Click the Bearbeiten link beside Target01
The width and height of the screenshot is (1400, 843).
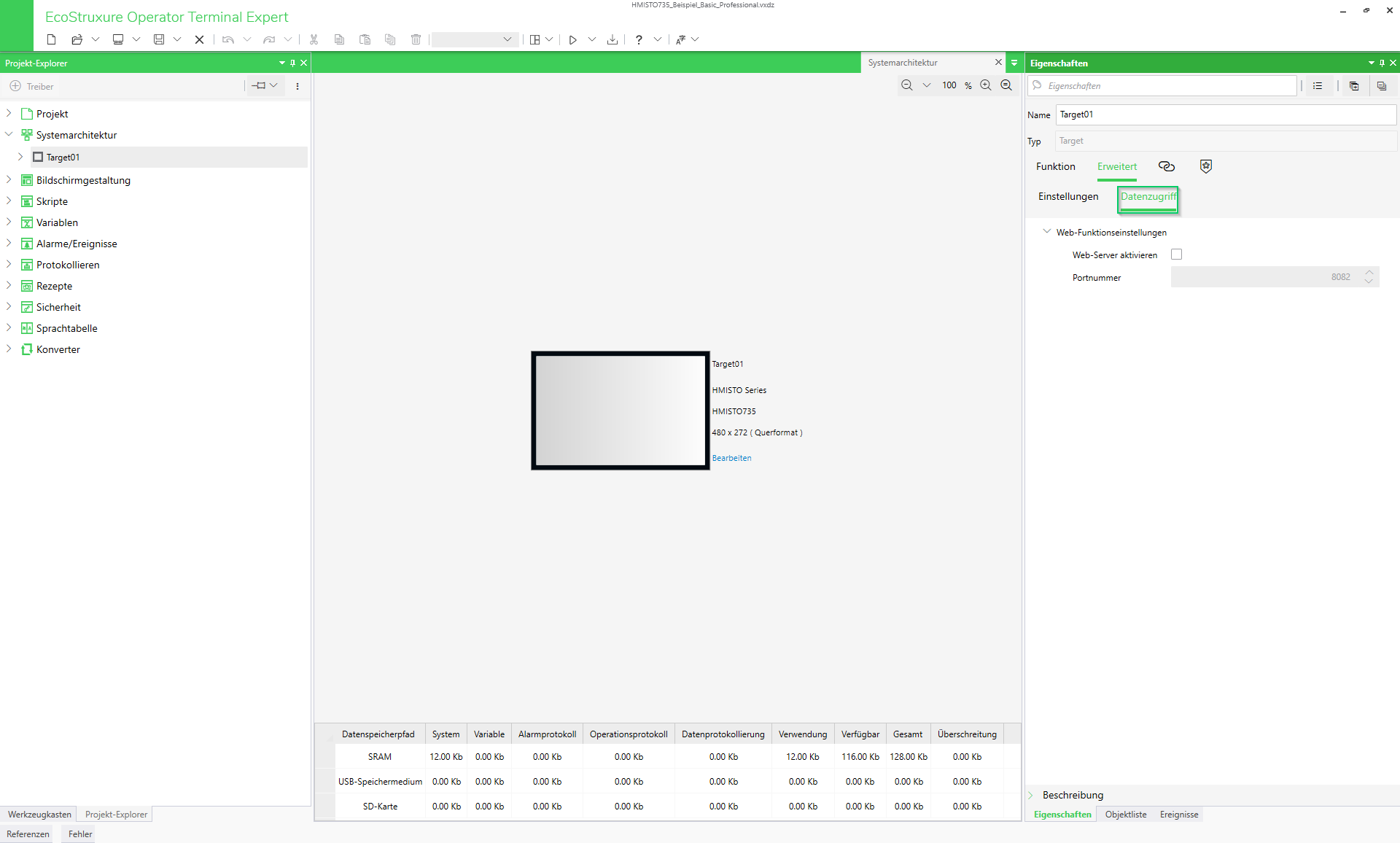tap(731, 458)
